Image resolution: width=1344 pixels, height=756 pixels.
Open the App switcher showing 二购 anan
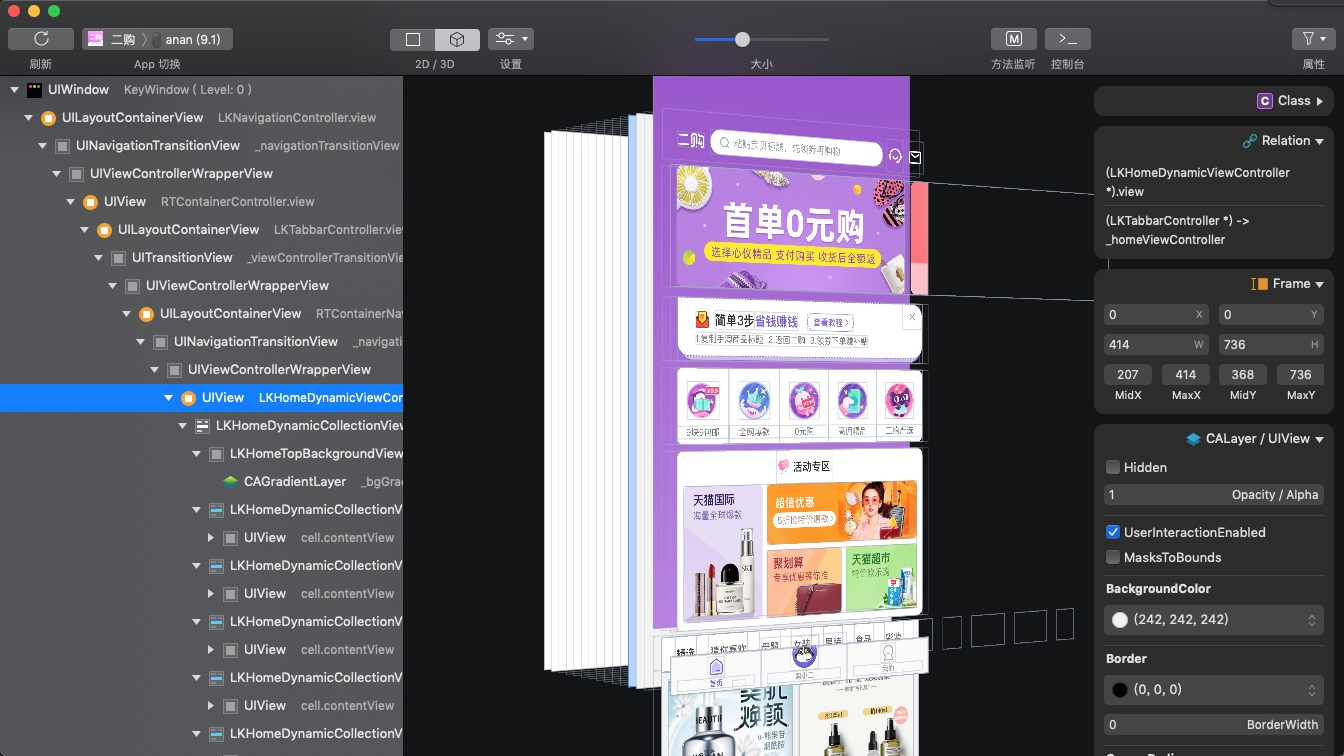click(158, 39)
